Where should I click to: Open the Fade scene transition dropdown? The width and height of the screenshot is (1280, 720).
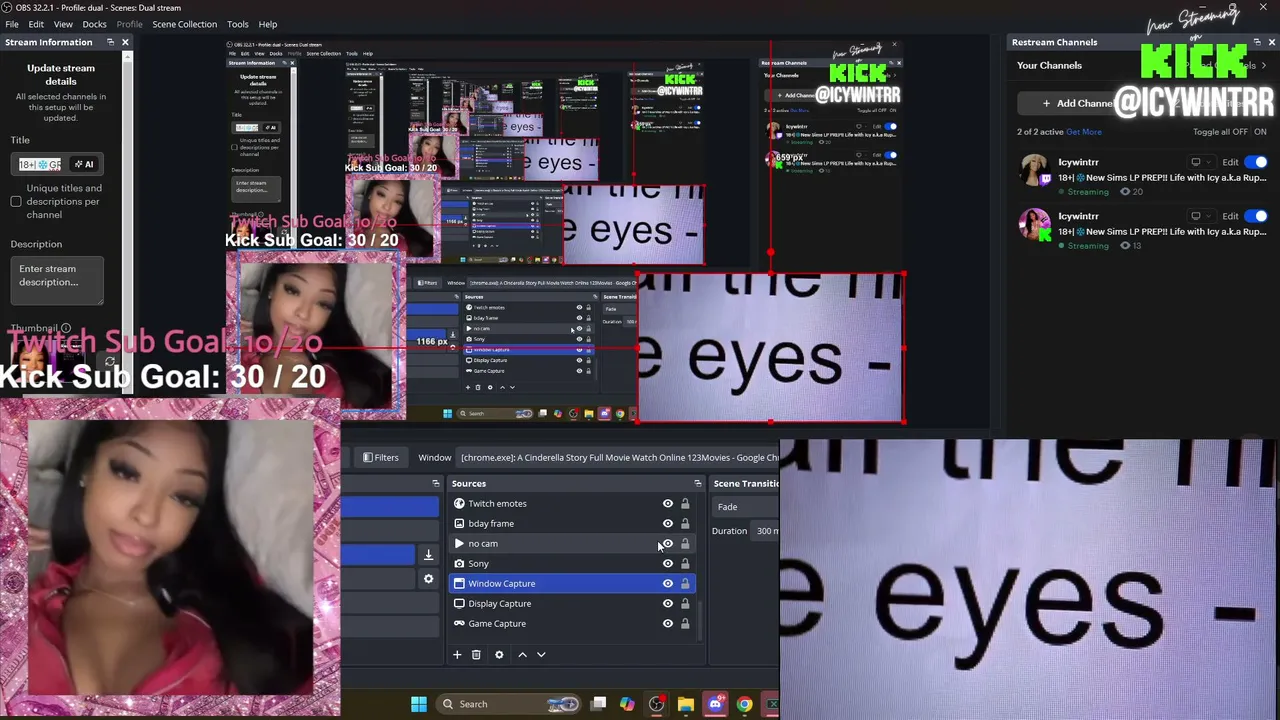click(x=746, y=507)
